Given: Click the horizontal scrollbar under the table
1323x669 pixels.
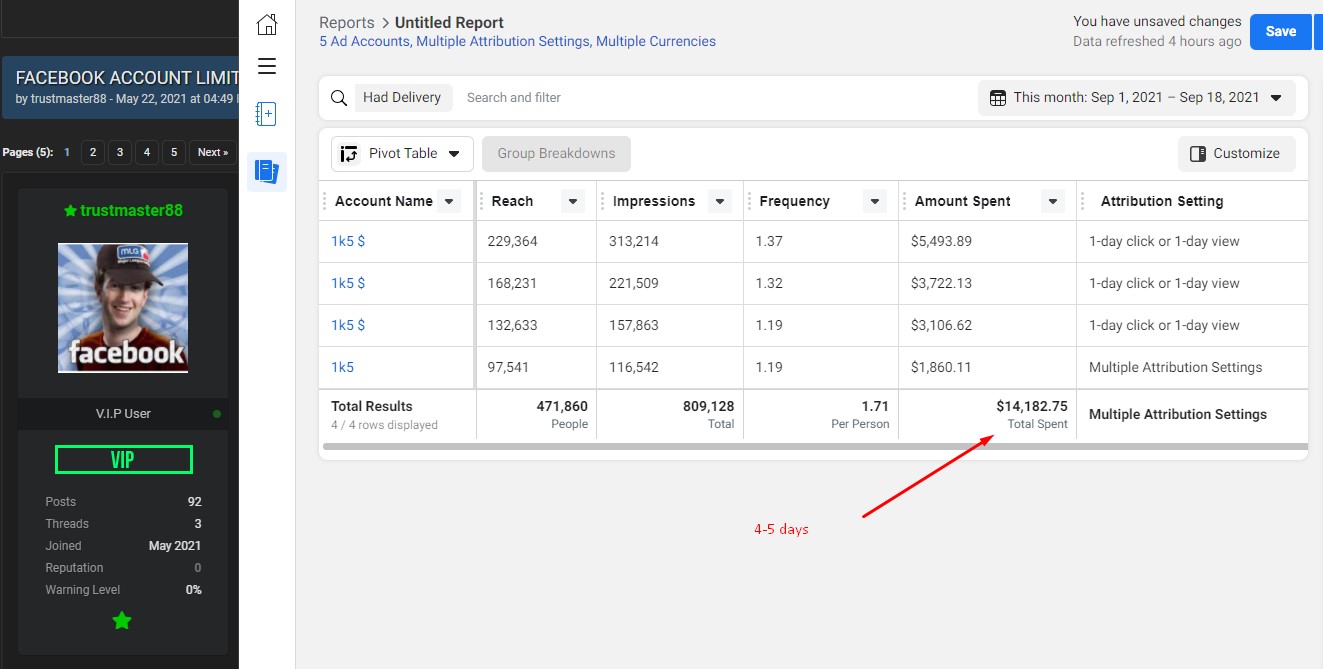Looking at the screenshot, I should tap(814, 446).
